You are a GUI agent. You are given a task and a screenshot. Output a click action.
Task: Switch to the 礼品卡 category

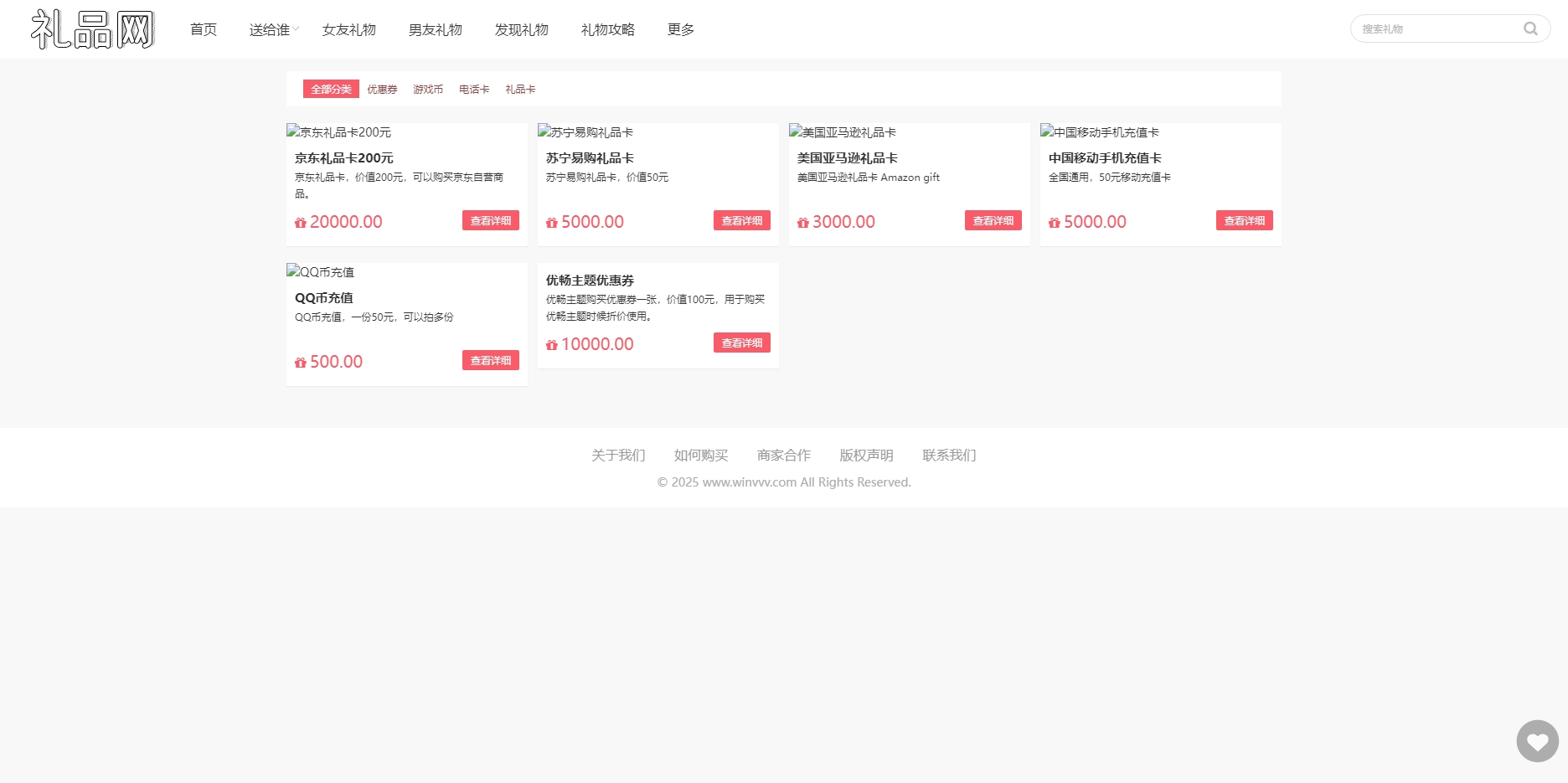point(520,89)
